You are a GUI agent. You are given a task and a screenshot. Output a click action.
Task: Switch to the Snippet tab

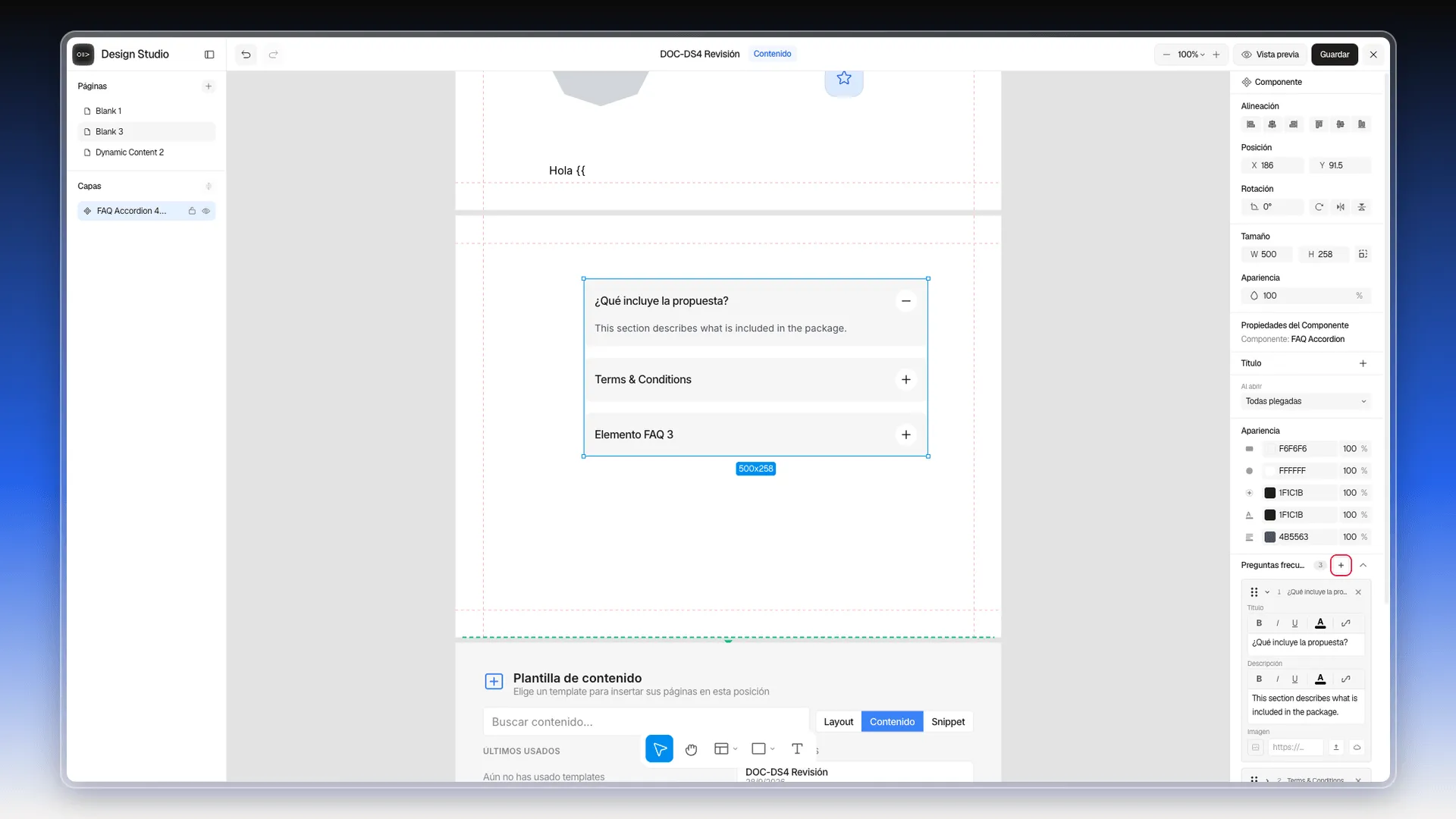click(948, 723)
